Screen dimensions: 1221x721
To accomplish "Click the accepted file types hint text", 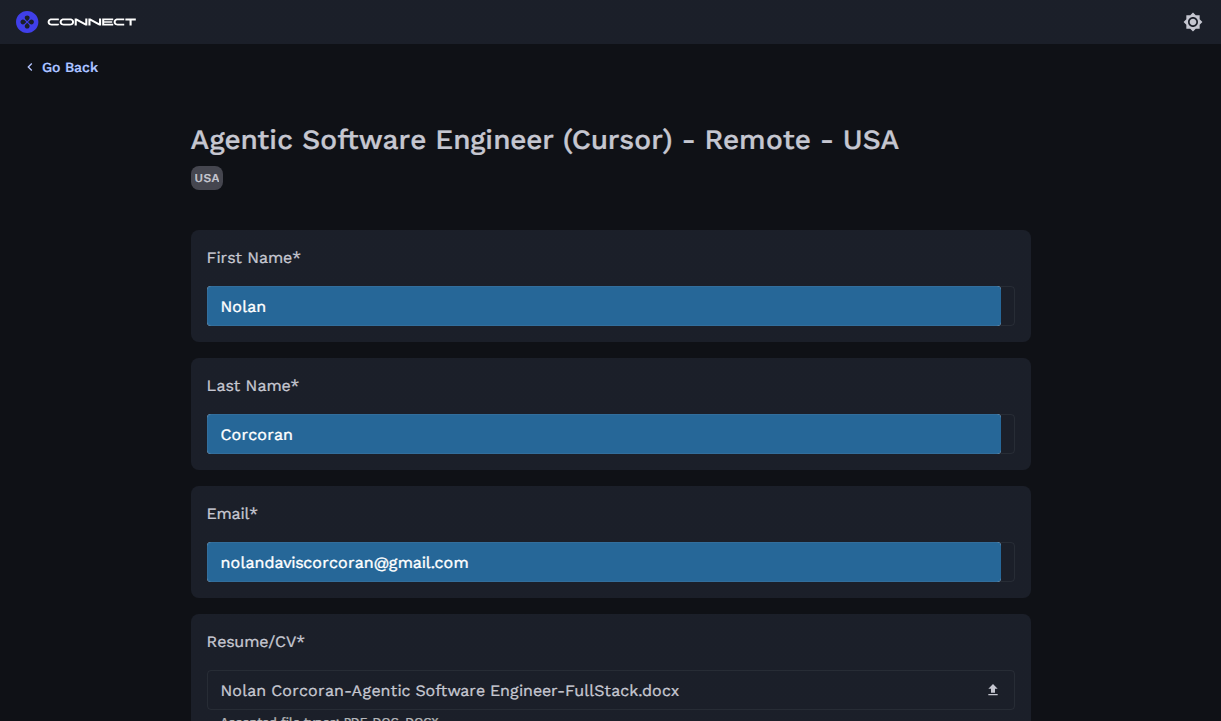I will pos(330,718).
